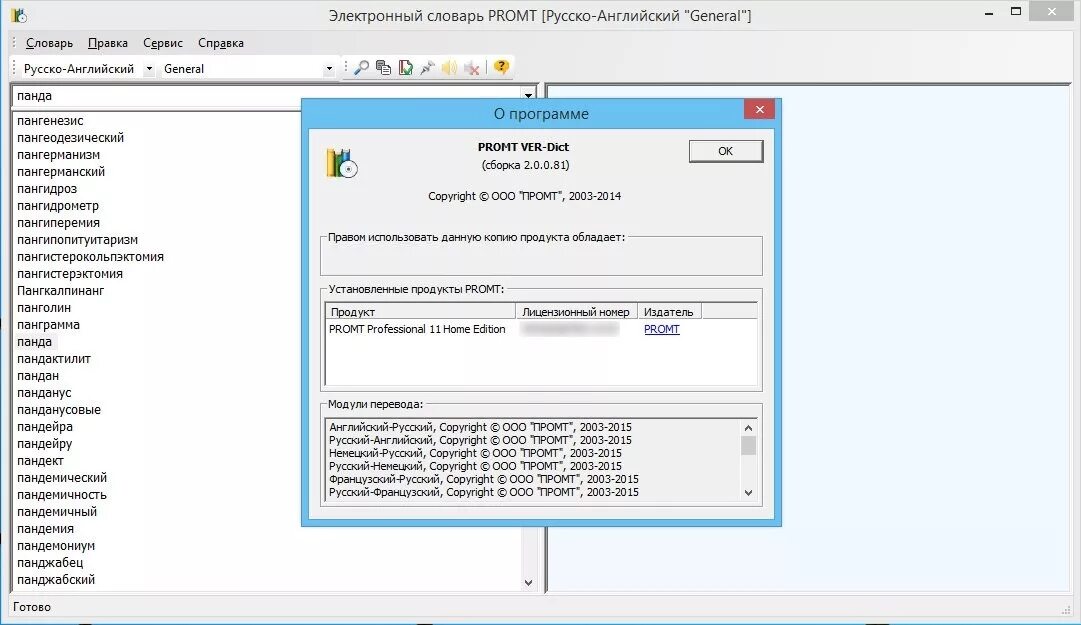The width and height of the screenshot is (1081, 625).
Task: Open the Сервис menu
Action: (x=163, y=43)
